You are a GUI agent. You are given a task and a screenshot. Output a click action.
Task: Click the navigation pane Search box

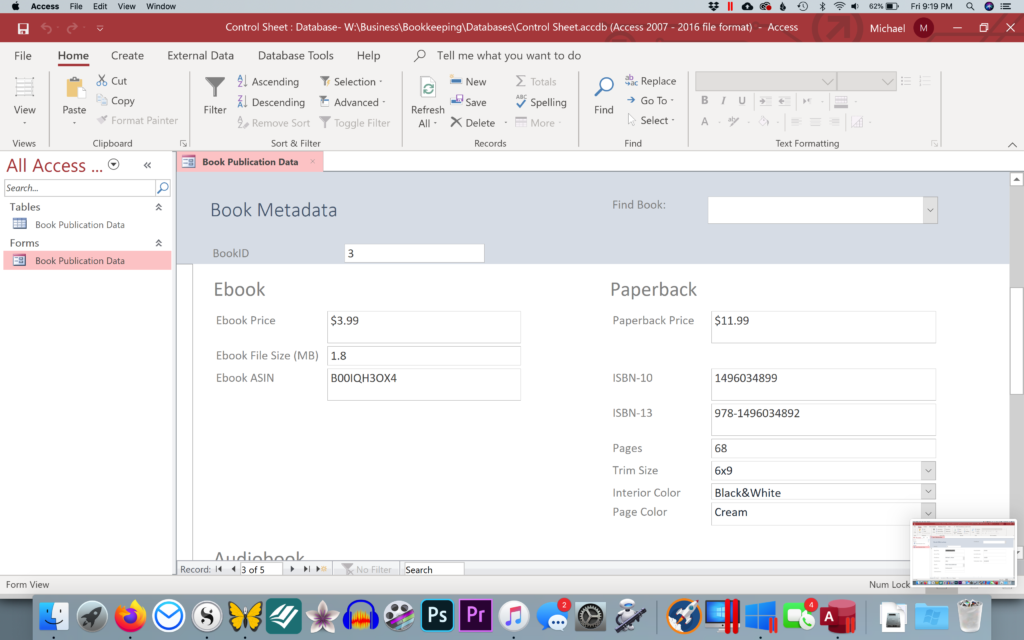click(80, 188)
